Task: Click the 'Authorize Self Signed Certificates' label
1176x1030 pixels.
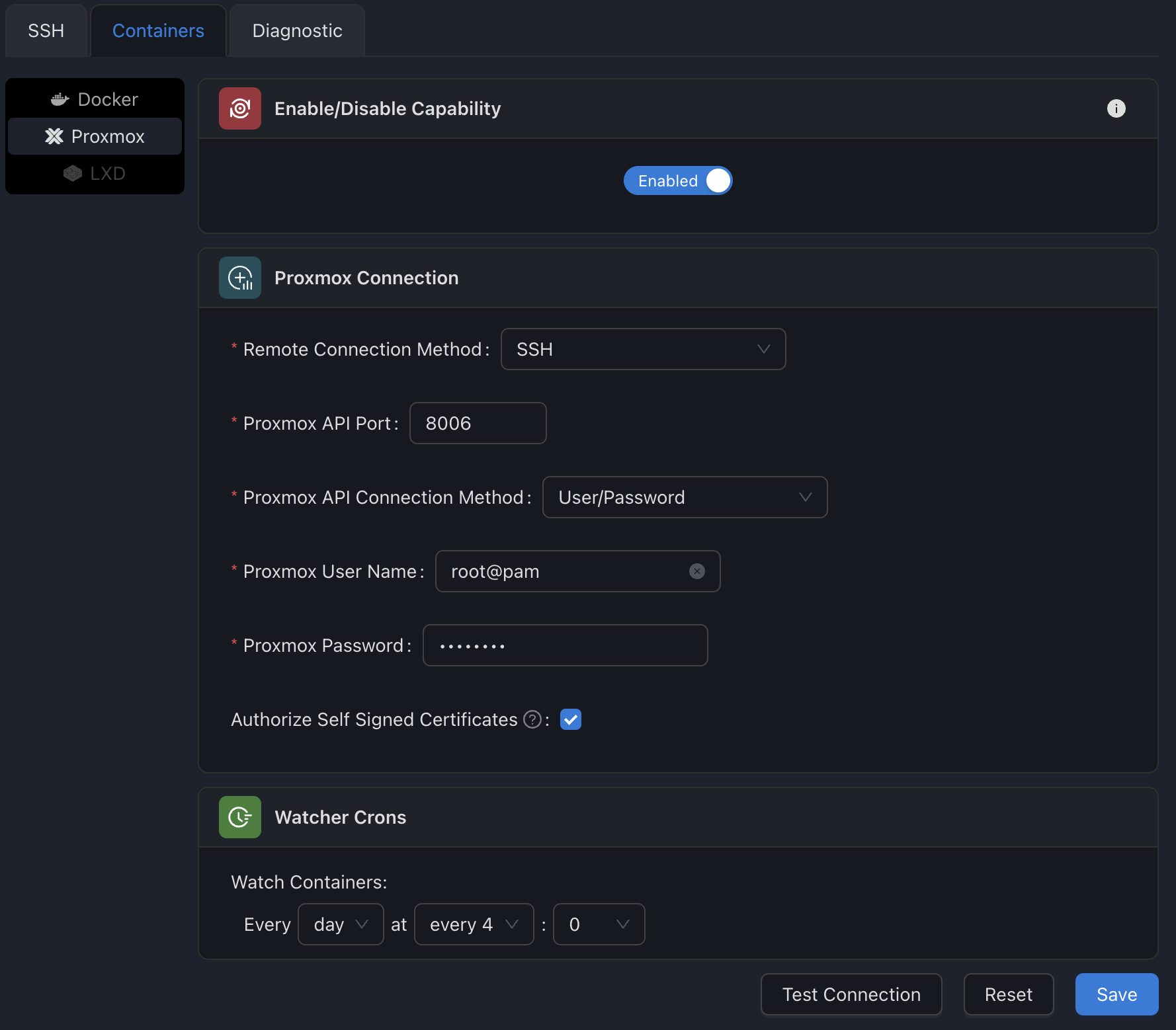Action: tap(374, 719)
